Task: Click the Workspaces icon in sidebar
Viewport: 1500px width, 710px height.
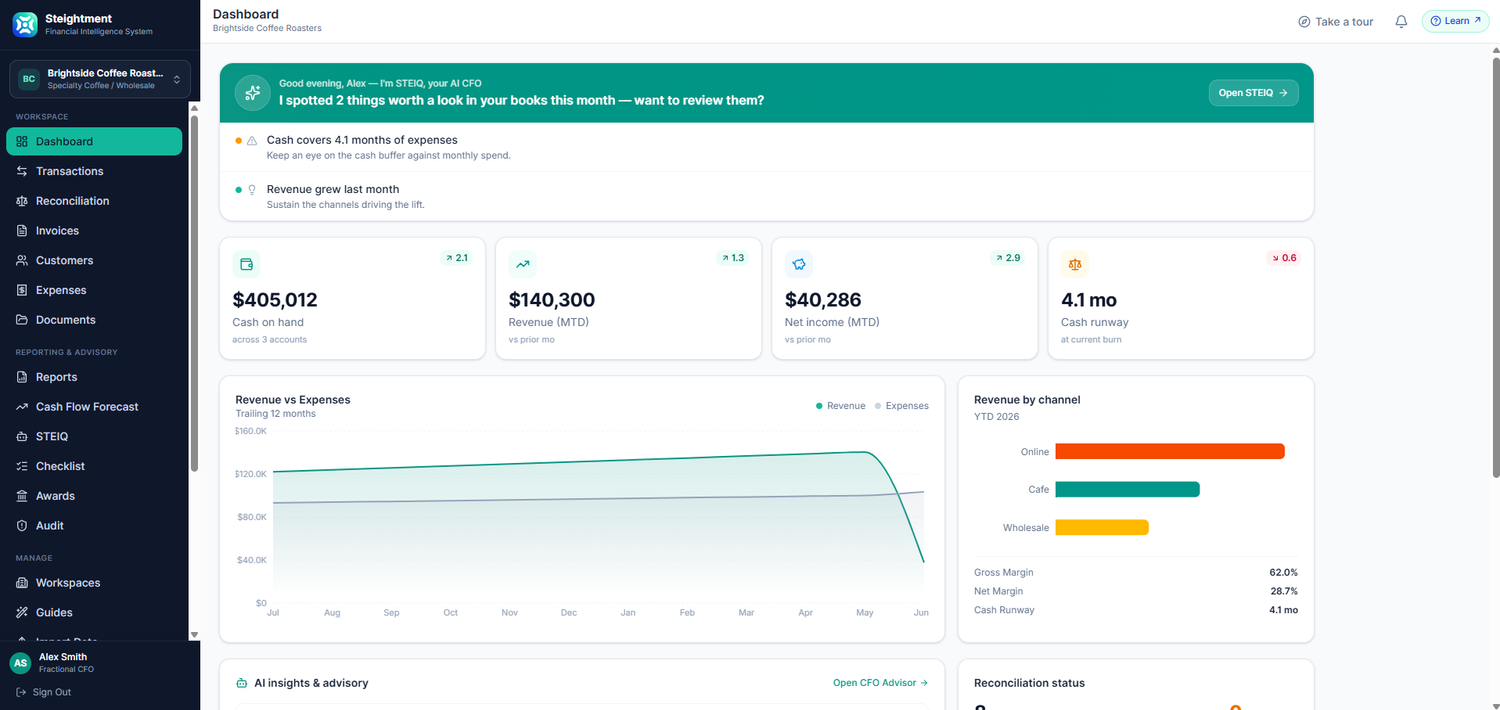Action: (22, 583)
